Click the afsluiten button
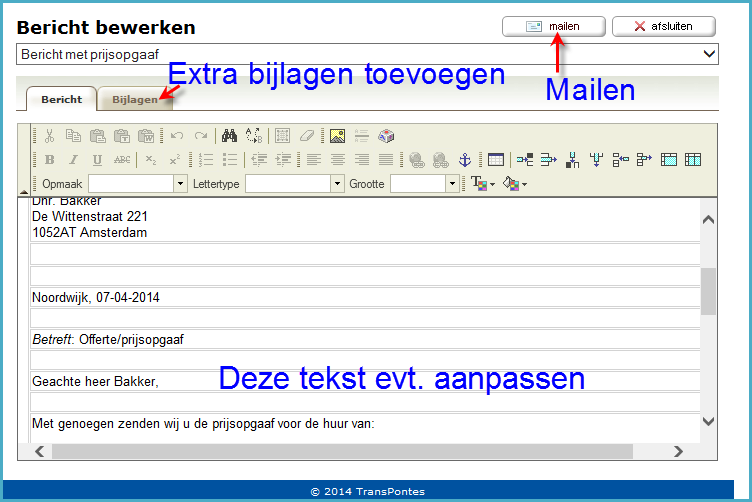752x502 pixels. pos(664,27)
